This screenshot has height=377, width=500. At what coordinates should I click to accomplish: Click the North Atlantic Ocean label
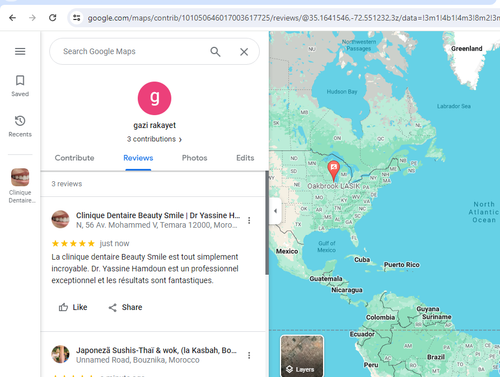tap(484, 212)
